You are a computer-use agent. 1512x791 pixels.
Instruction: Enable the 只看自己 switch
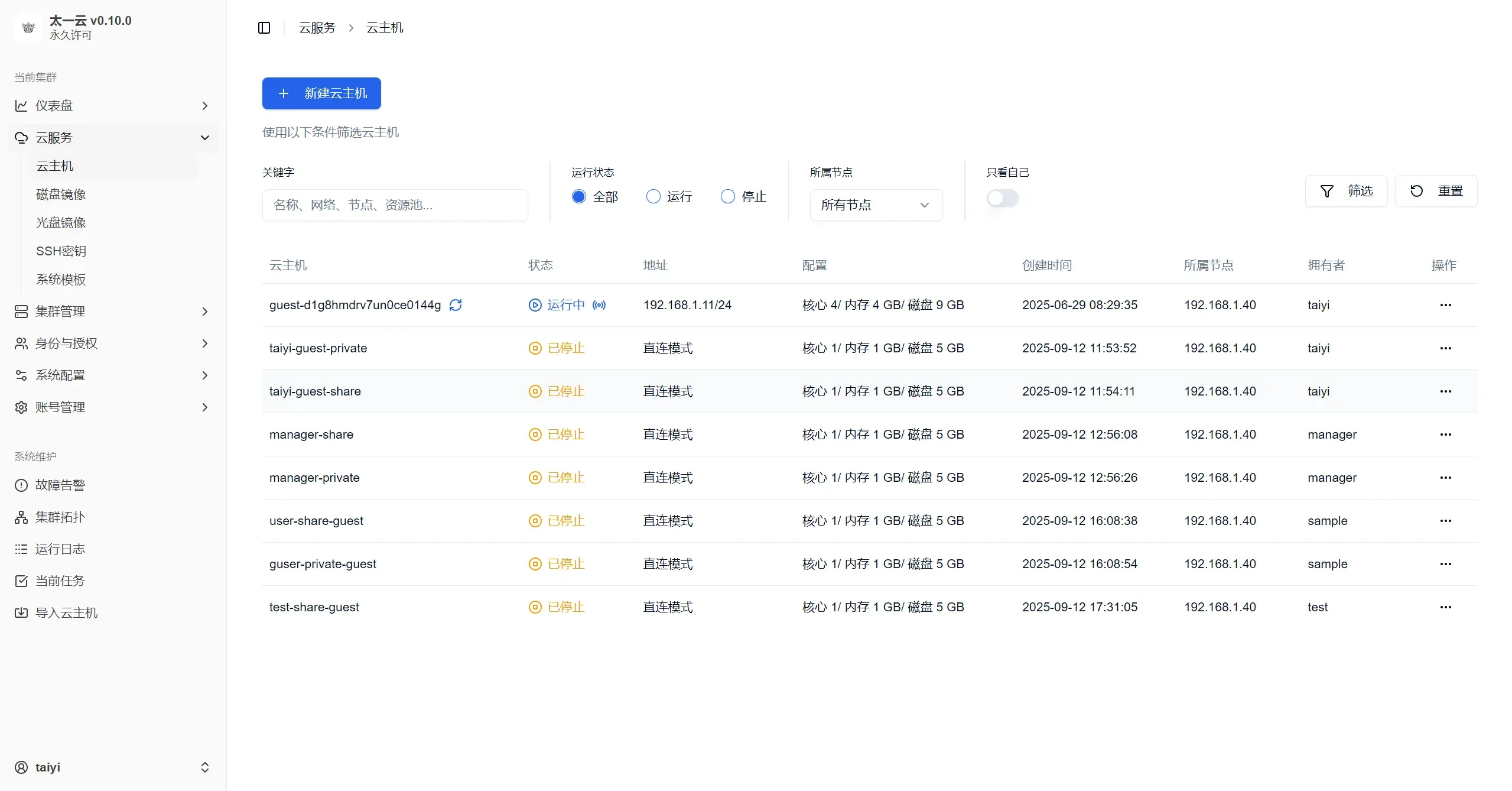(1003, 198)
